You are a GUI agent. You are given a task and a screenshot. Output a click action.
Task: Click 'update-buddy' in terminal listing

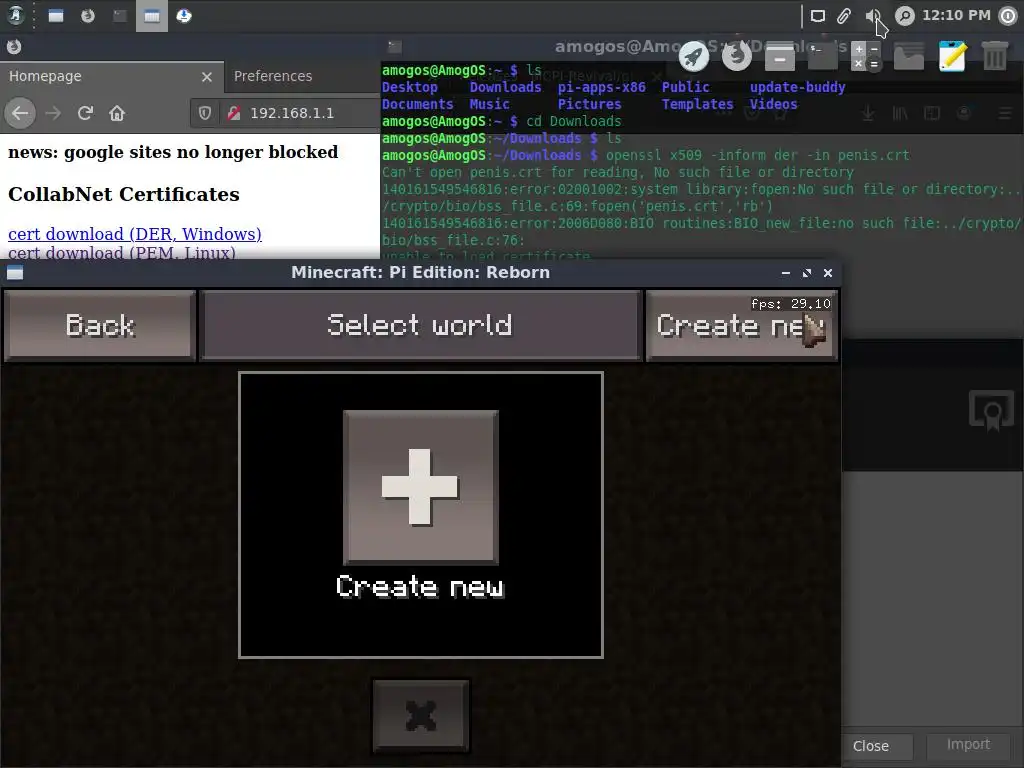(797, 88)
